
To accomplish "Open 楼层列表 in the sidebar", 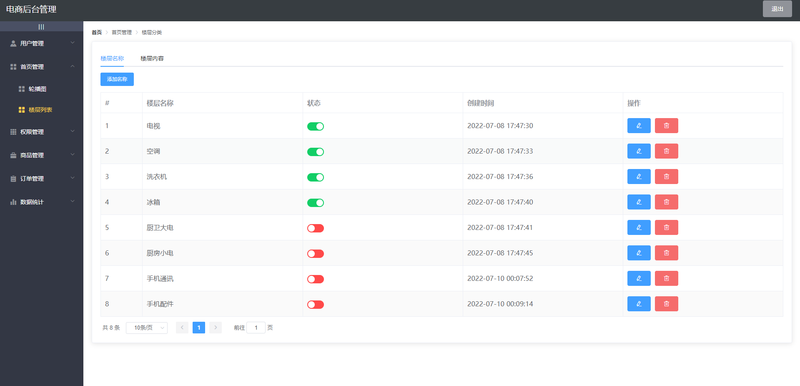I will 41,110.
